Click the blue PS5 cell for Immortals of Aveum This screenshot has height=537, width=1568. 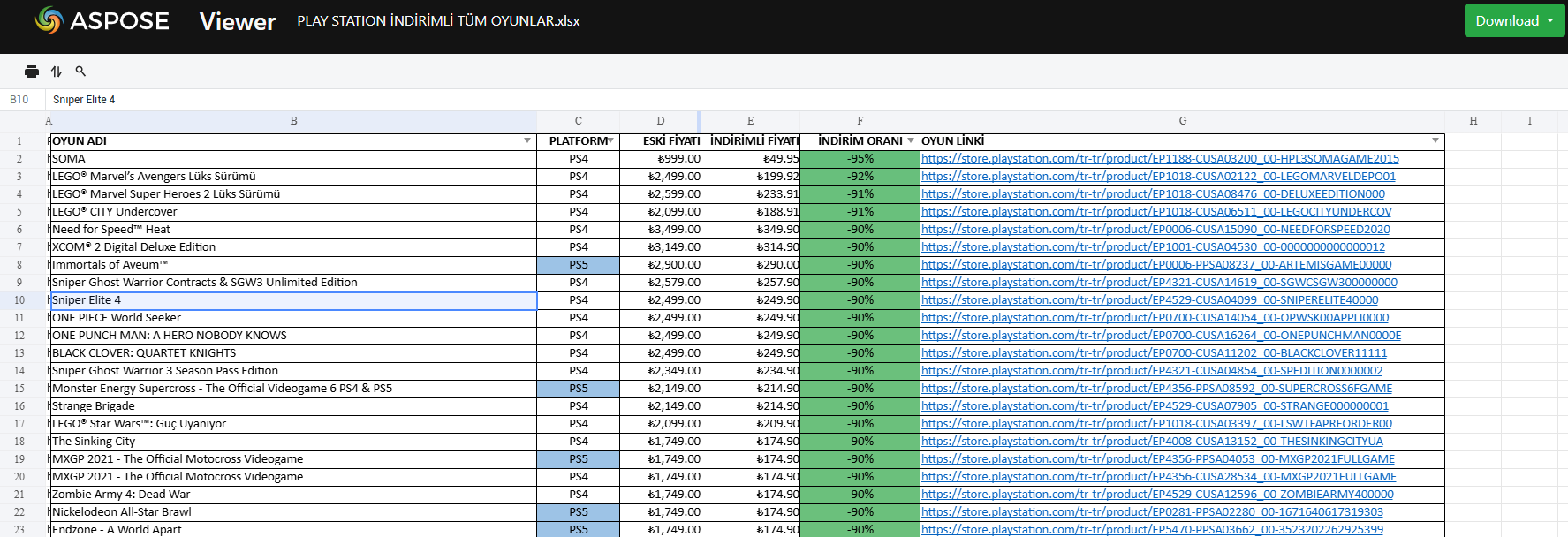point(579,265)
